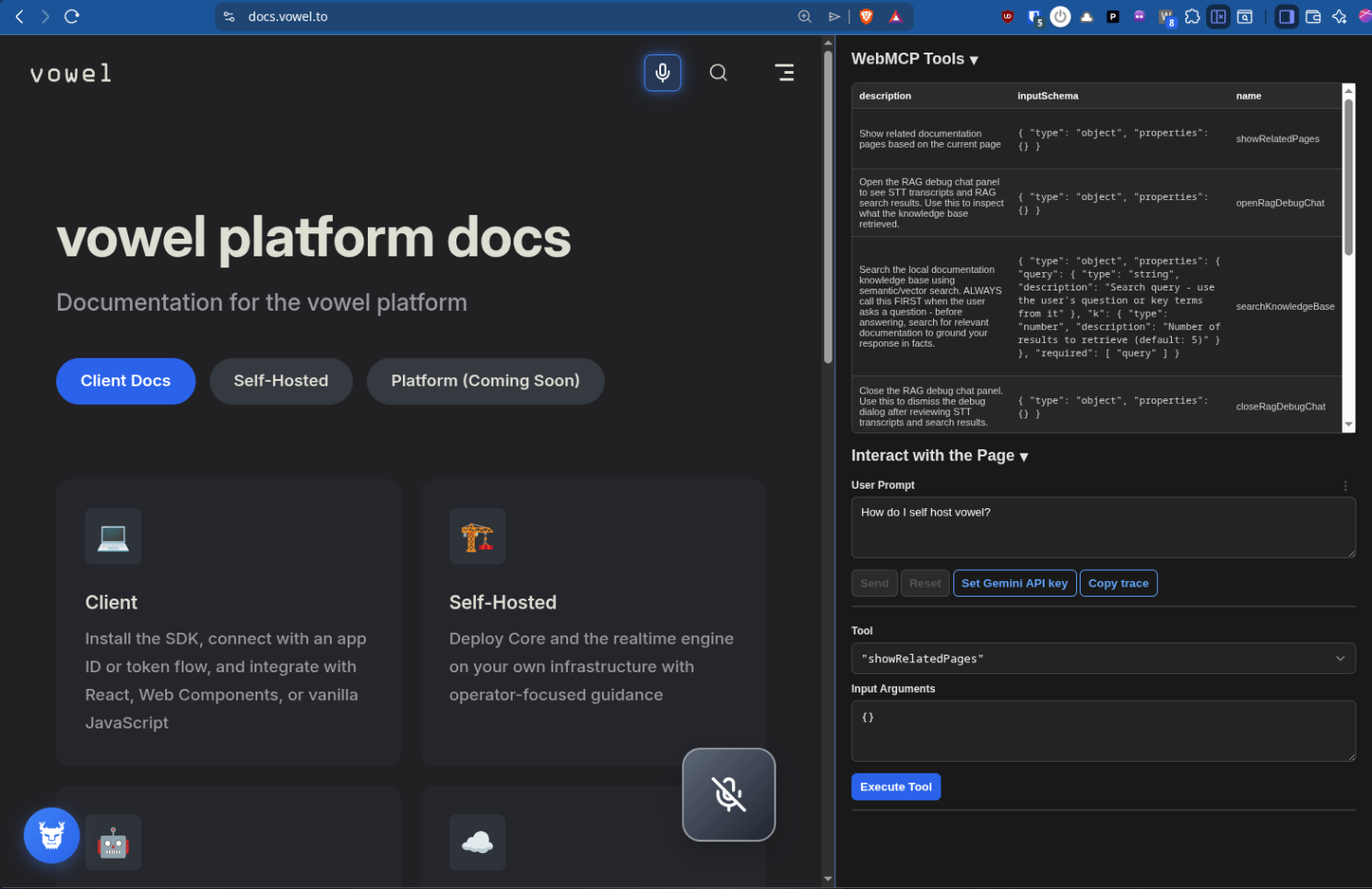Click the description column header
The width and height of the screenshot is (1372, 889).
tap(885, 96)
